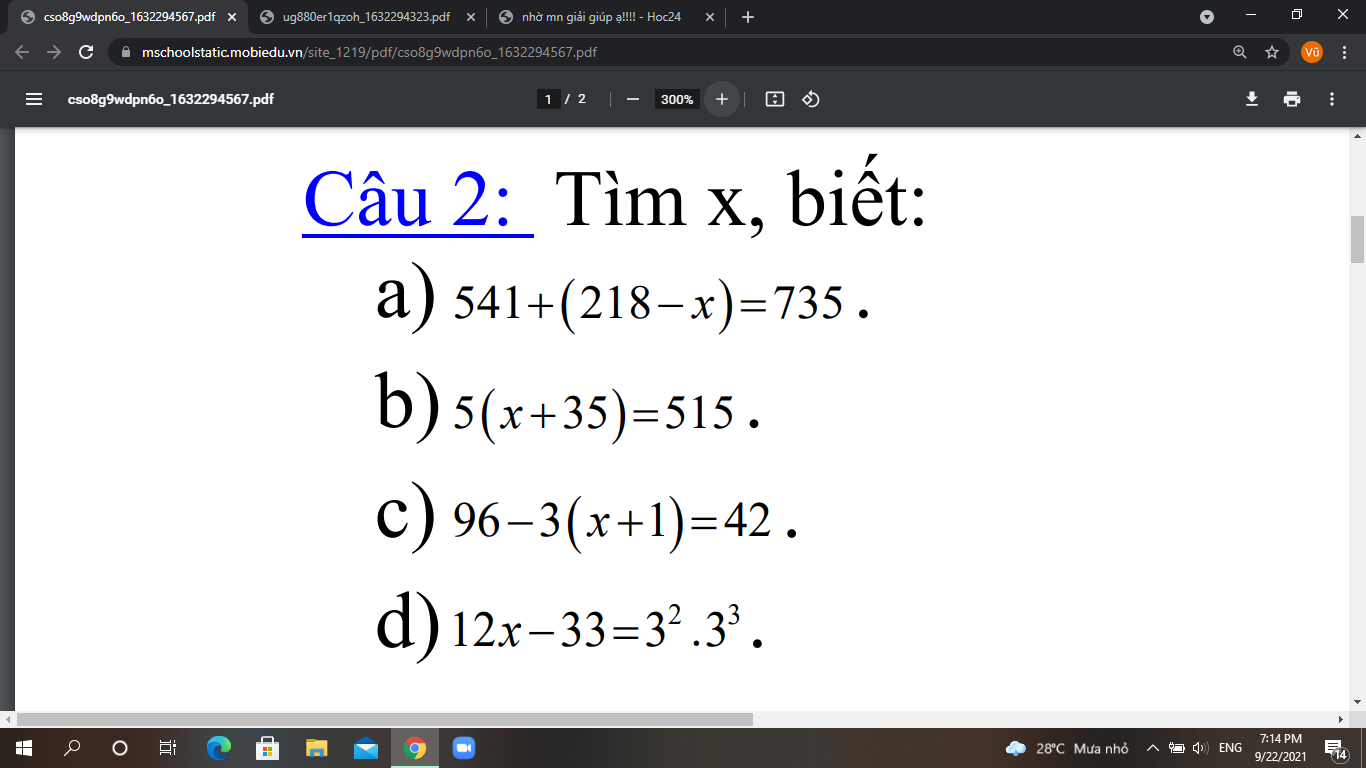
Task: Switch to ug880er1qzoh_1632294323.pdf tab
Action: tap(367, 17)
